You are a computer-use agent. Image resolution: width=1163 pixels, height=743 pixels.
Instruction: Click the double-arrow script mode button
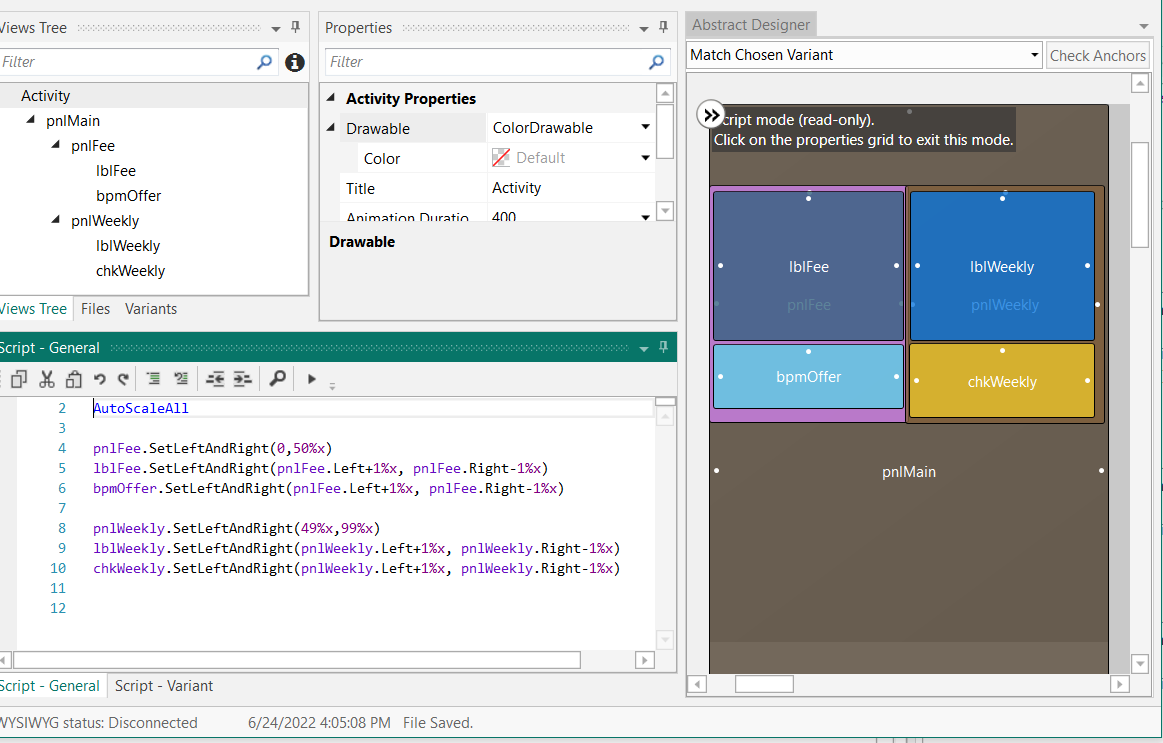pyautogui.click(x=710, y=115)
